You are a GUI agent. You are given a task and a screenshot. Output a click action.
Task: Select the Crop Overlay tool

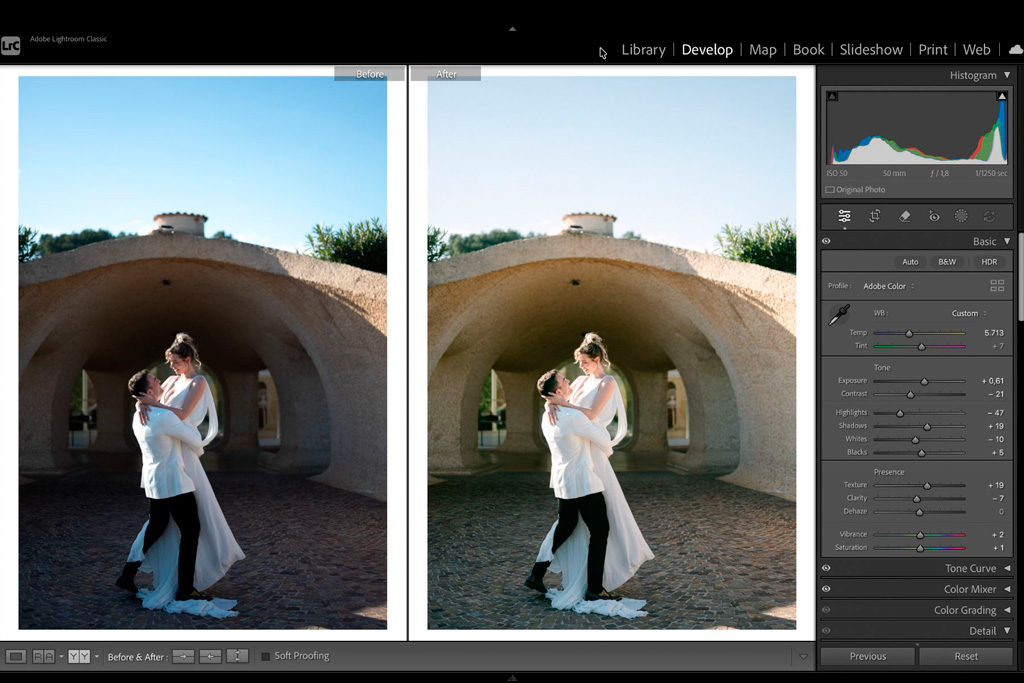(875, 216)
